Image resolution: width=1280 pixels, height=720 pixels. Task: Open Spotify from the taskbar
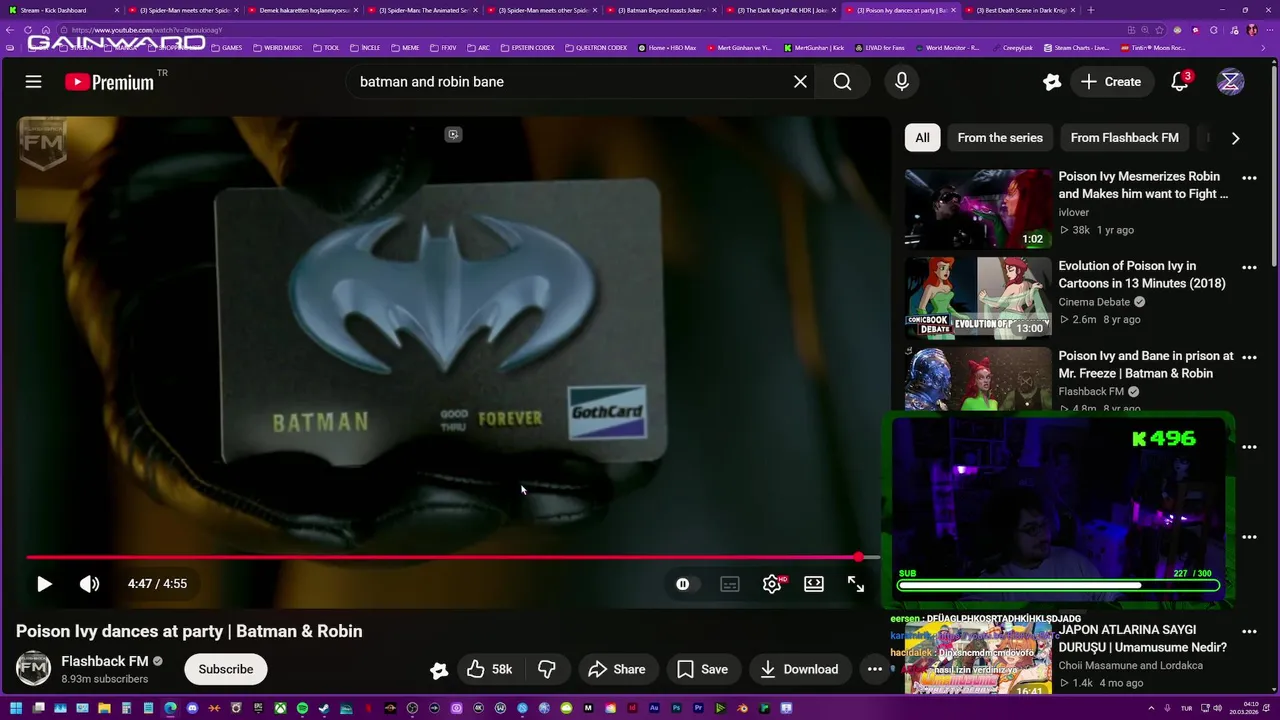point(302,708)
